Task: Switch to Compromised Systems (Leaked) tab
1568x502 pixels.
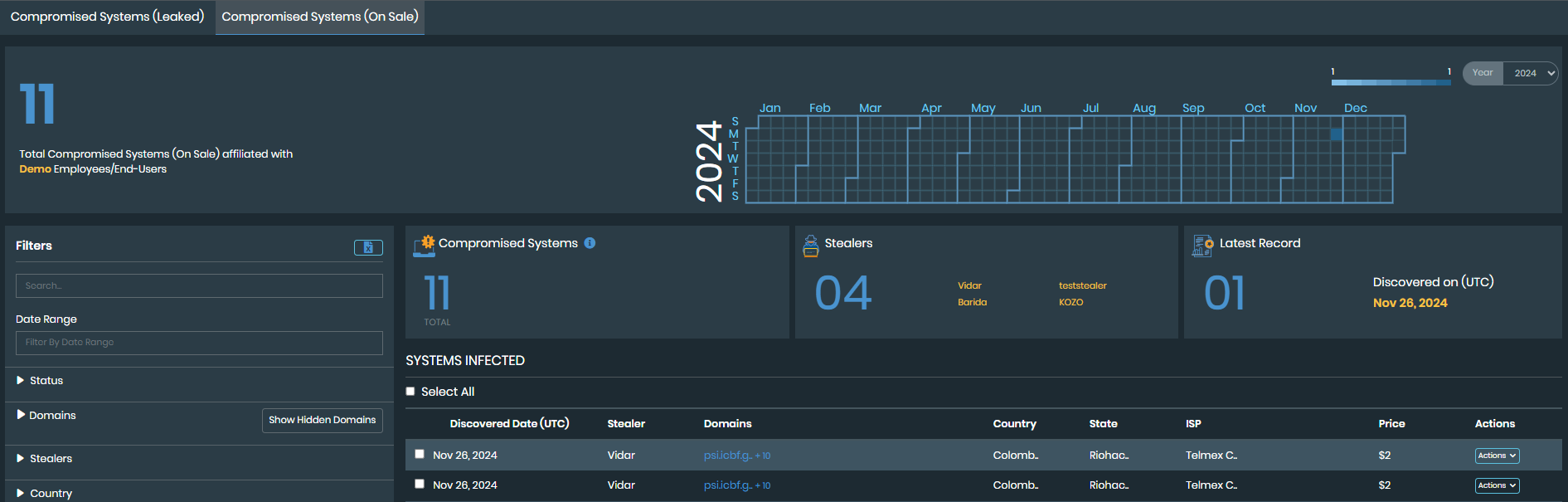Action: point(107,17)
